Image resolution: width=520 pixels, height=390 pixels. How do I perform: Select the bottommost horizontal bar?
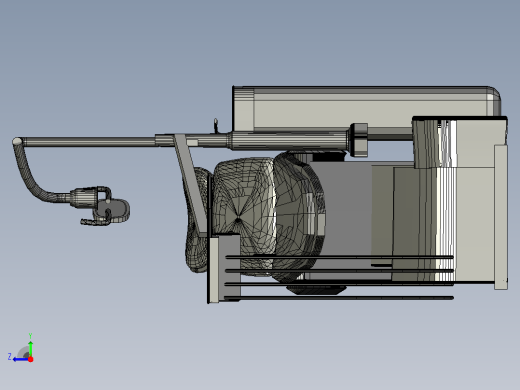[x=339, y=298]
